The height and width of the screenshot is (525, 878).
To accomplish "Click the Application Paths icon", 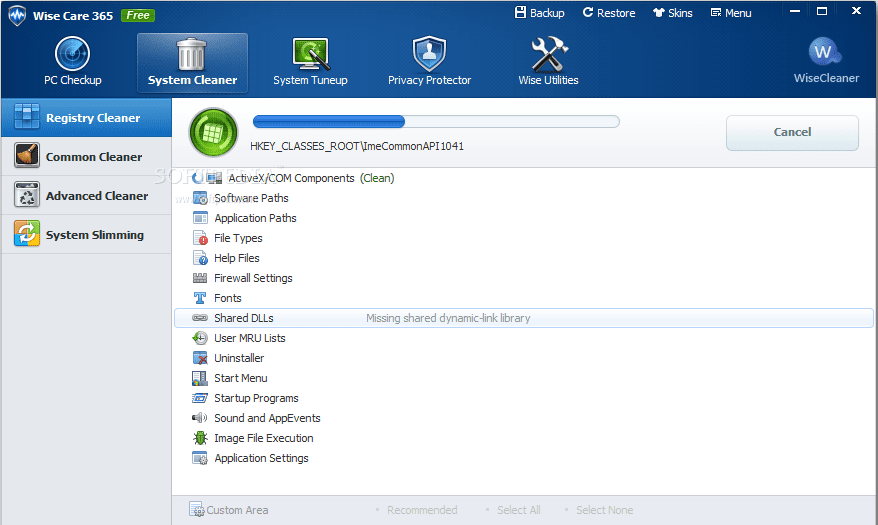I will click(200, 218).
